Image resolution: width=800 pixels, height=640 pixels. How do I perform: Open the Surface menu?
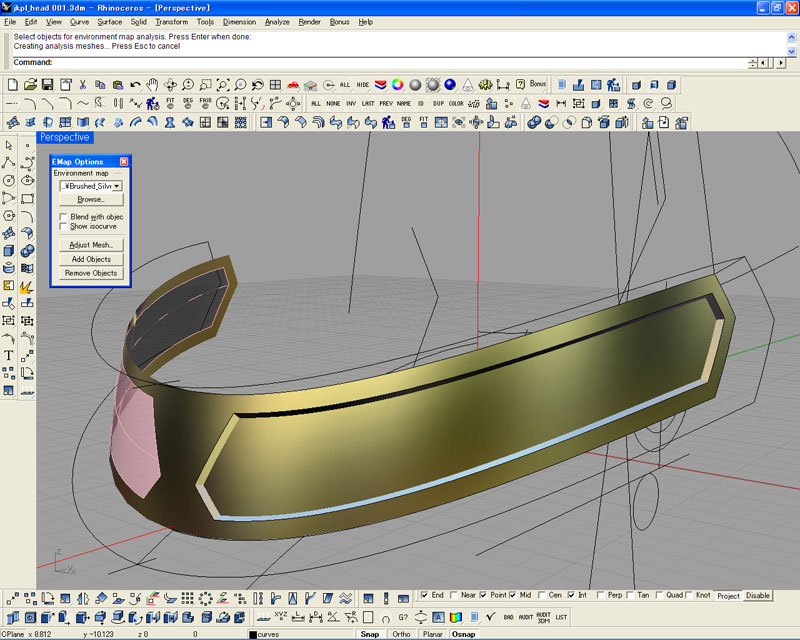(x=110, y=21)
